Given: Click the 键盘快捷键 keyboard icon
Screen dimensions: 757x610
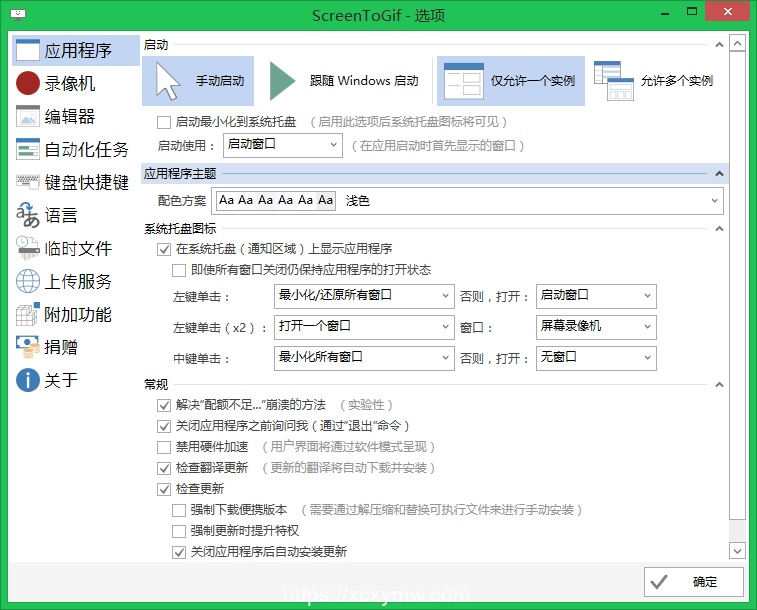Looking at the screenshot, I should [x=28, y=181].
